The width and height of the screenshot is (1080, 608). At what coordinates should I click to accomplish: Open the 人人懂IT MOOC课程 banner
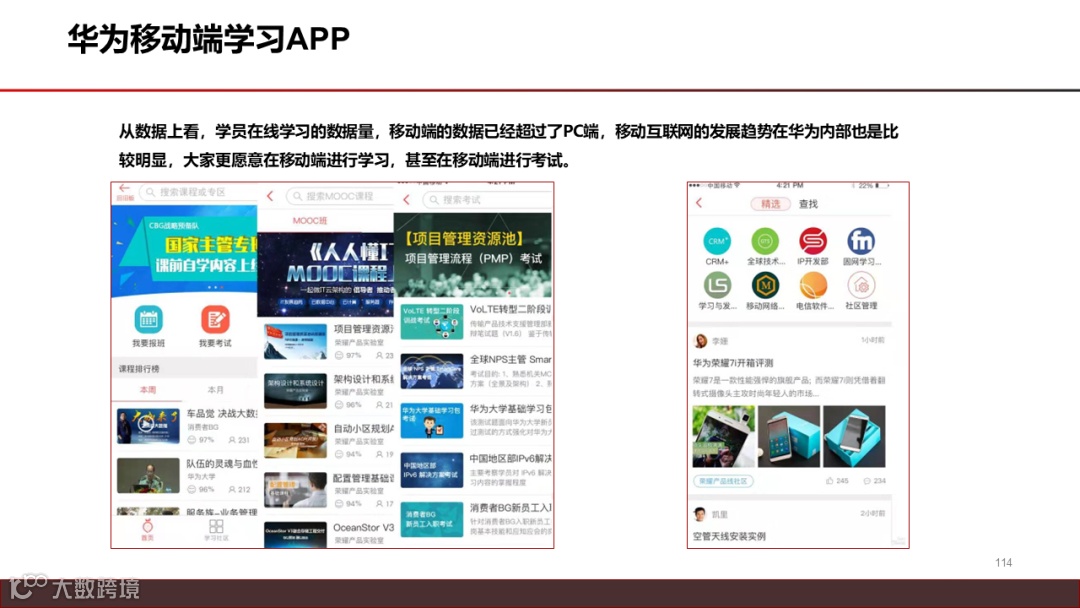coord(325,274)
